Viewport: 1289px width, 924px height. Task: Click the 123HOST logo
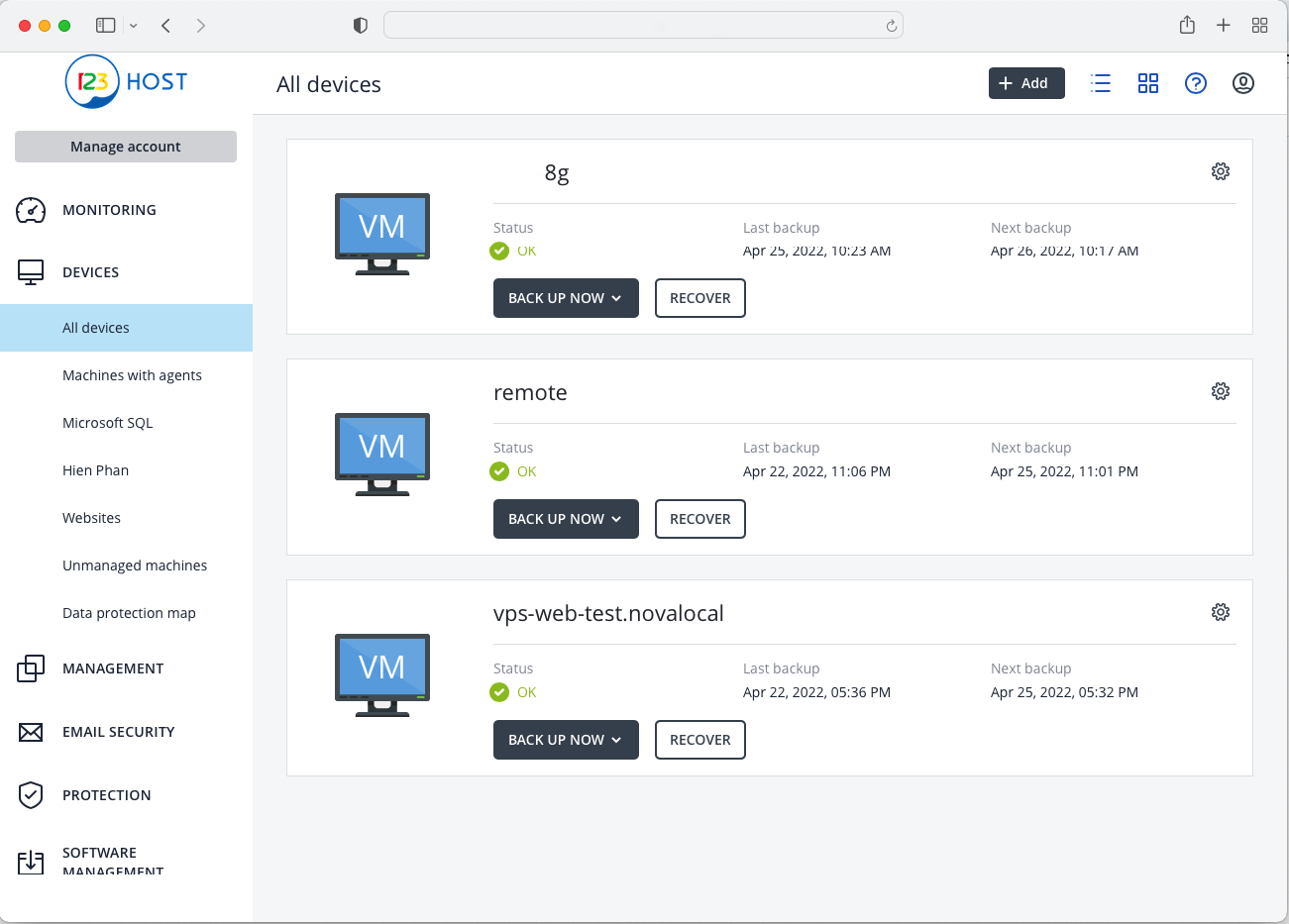pos(126,82)
